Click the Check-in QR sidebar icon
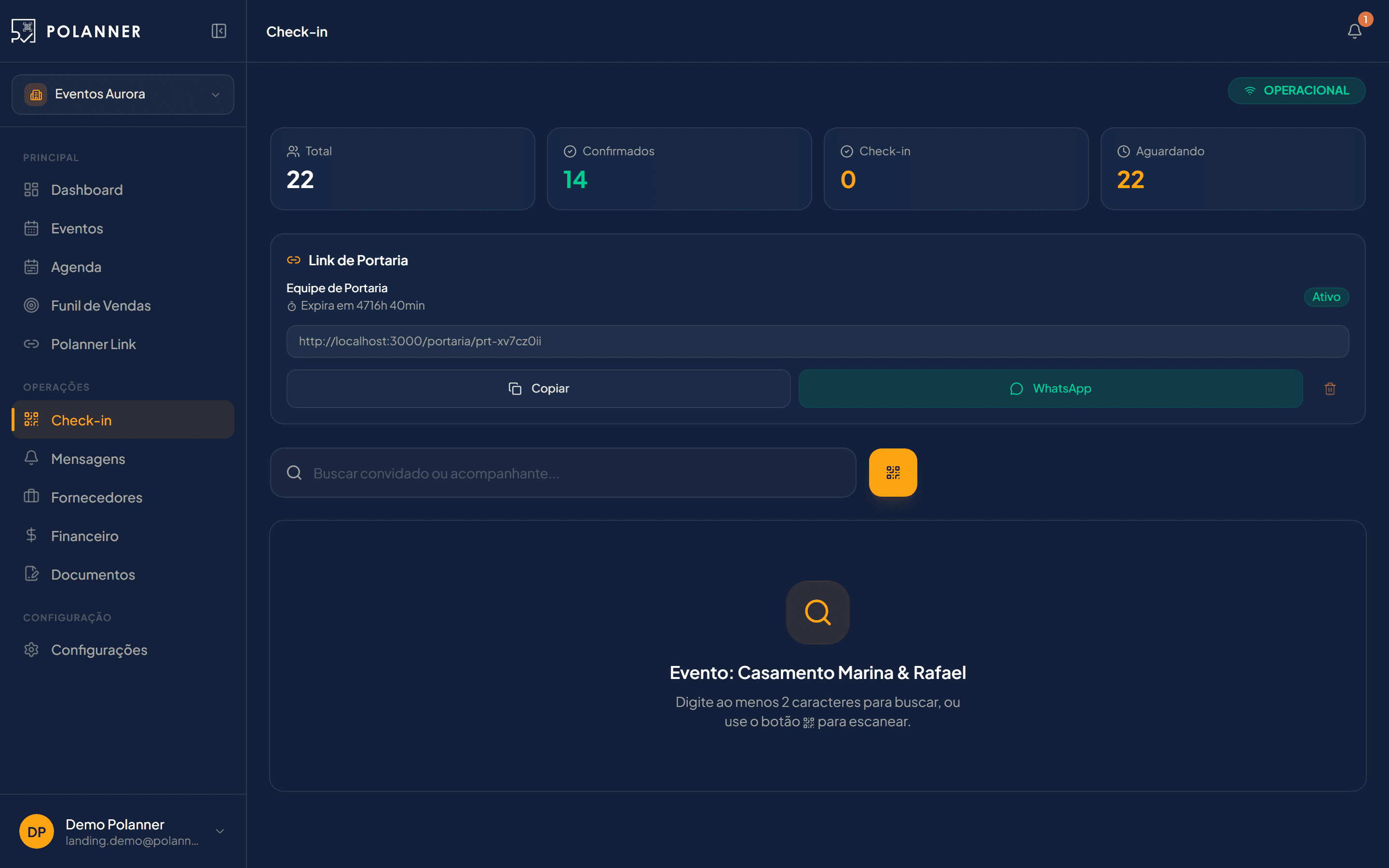Screen dimensions: 1389x868 [31, 419]
